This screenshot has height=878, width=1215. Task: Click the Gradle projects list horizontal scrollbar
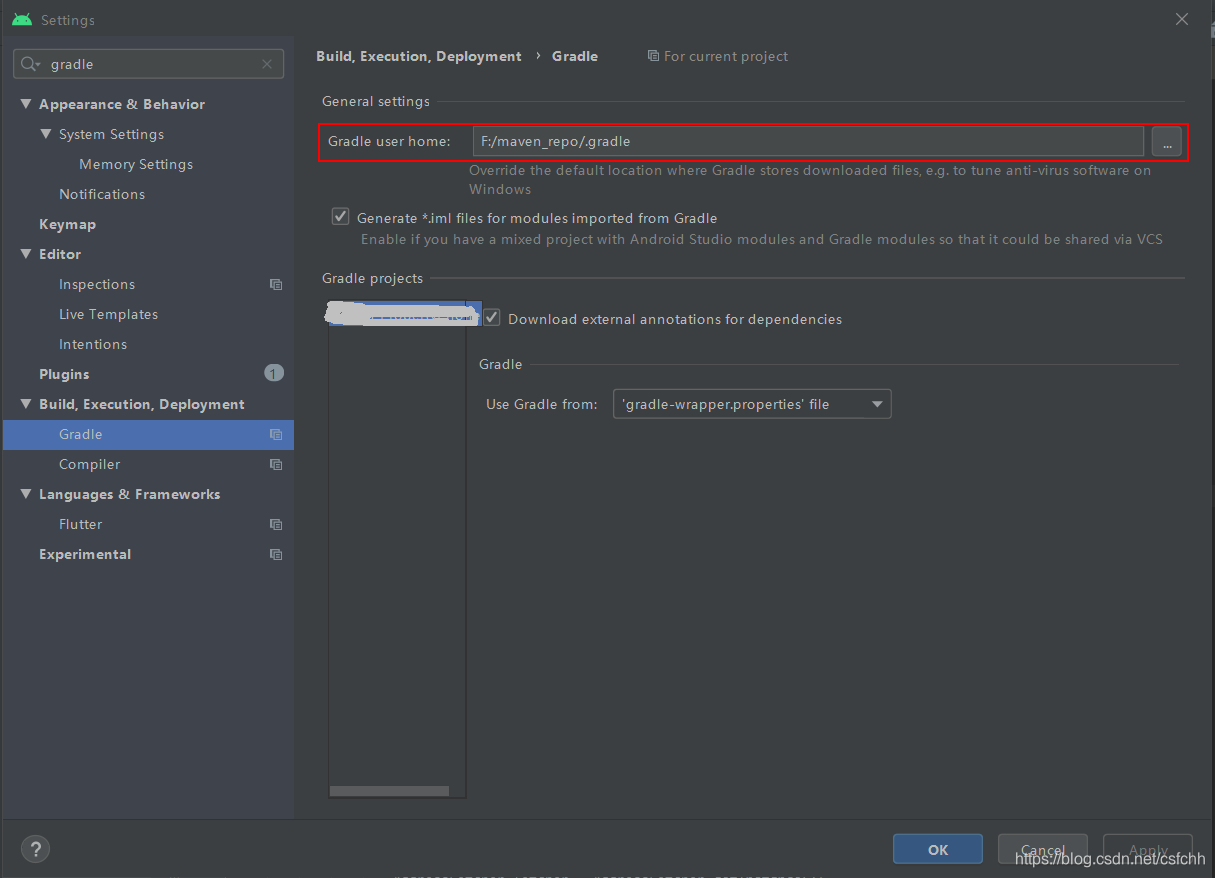(x=389, y=791)
